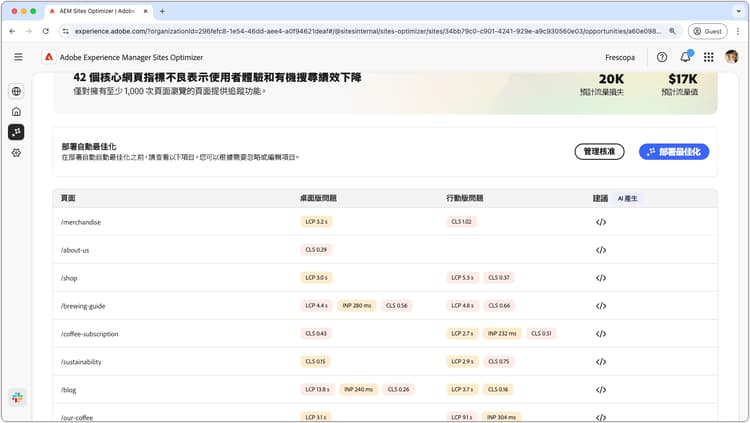Viewport: 750px width, 423px height.
Task: Select the /blog page row
Action: 385,390
